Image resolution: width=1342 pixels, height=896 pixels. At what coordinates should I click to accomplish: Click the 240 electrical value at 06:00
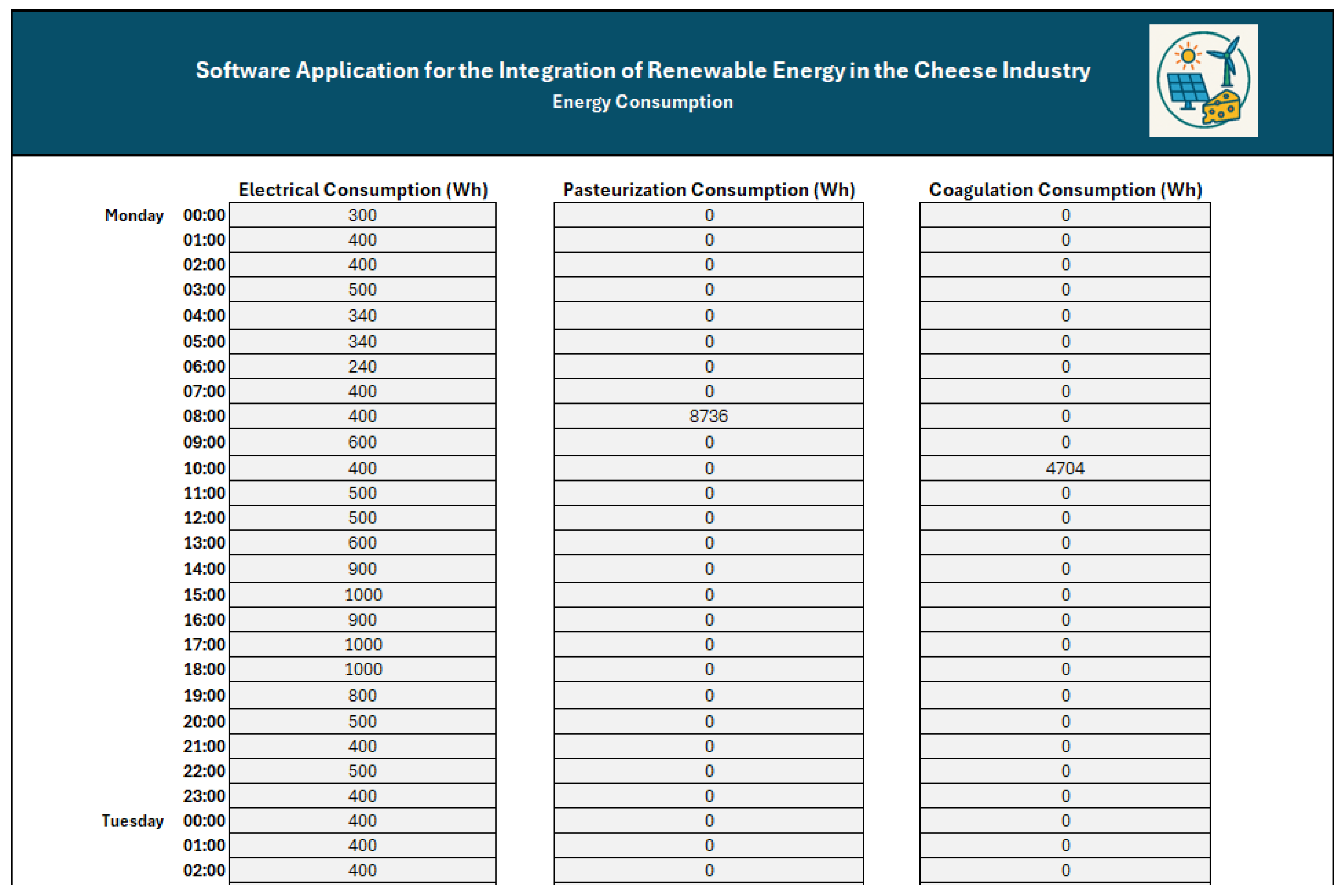click(x=362, y=366)
